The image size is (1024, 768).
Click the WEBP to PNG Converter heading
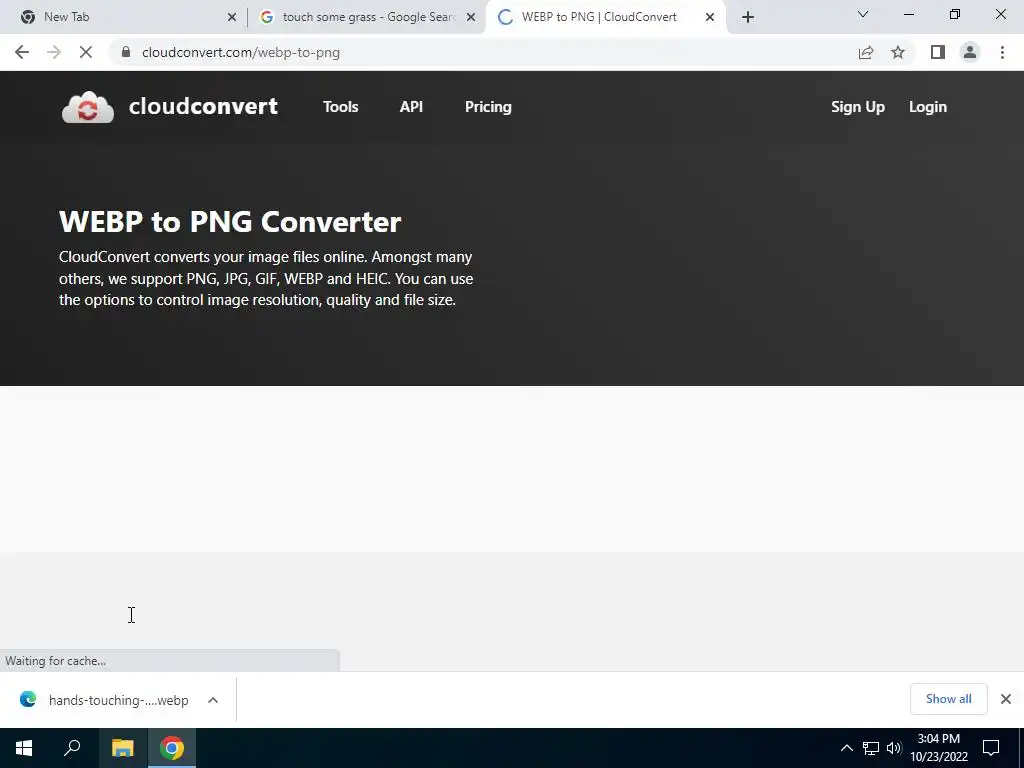tap(230, 222)
